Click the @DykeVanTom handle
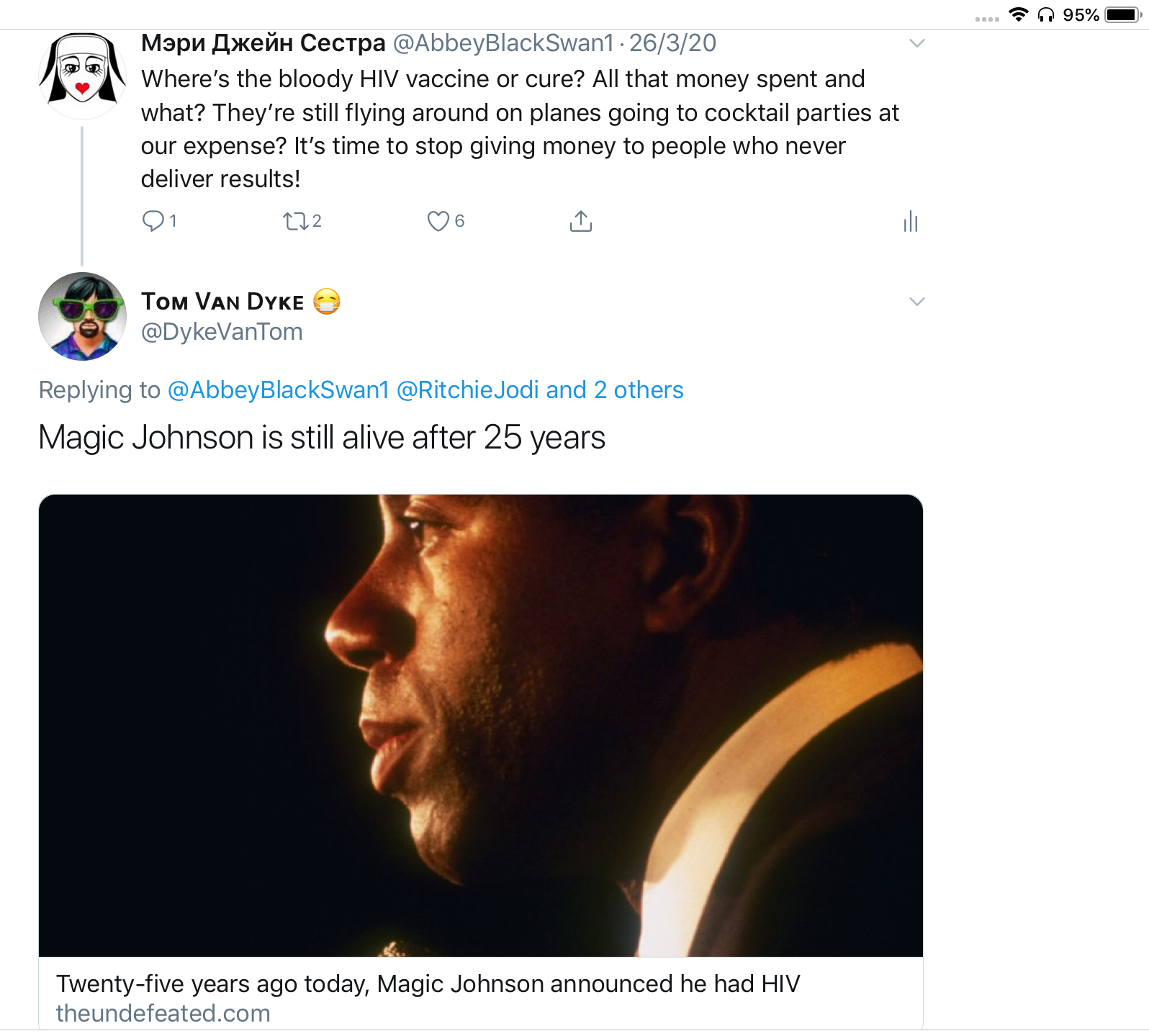This screenshot has width=1149, height=1036. tap(222, 332)
